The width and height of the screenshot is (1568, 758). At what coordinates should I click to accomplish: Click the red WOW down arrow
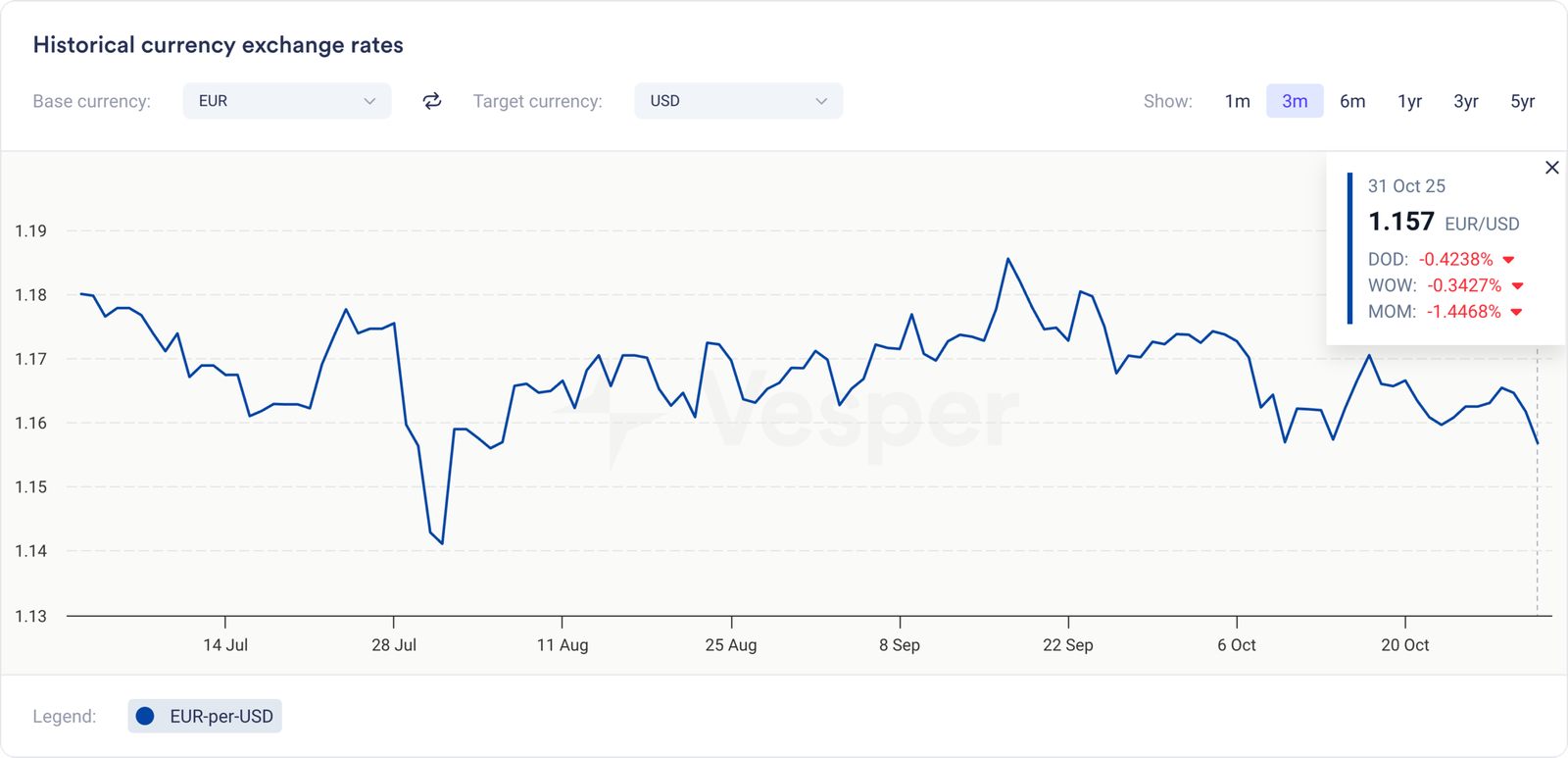coord(1518,286)
